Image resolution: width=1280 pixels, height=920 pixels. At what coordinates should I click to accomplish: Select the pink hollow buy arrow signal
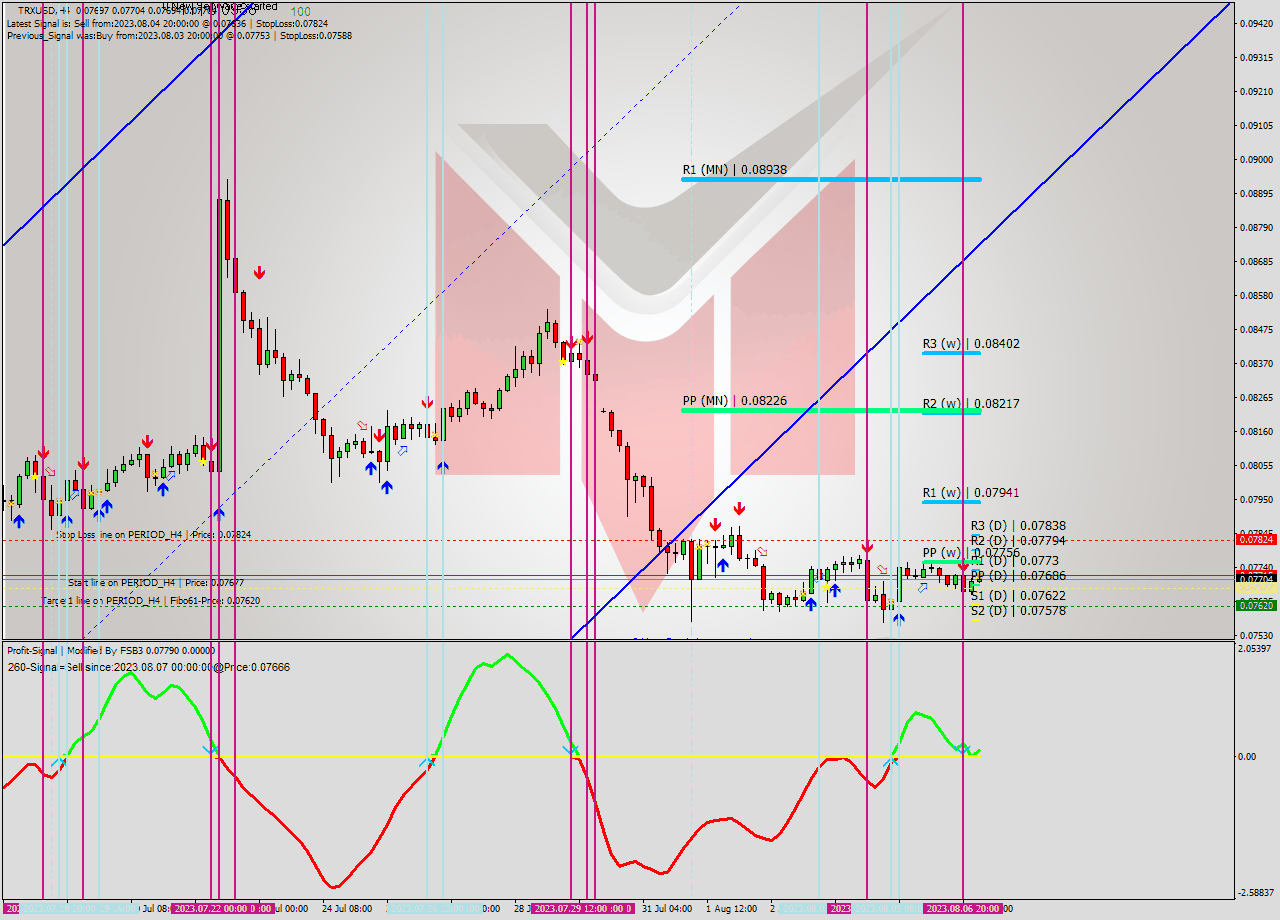pyautogui.click(x=403, y=451)
